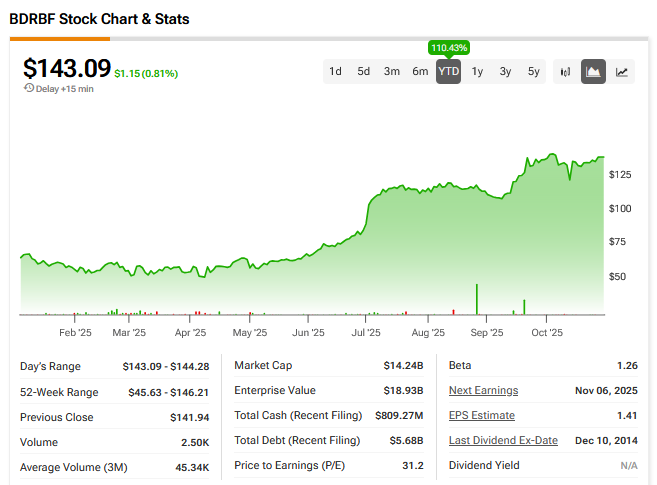Click the Last Dividend Ex-Date link
Image resolution: width=657 pixels, height=485 pixels.
tap(503, 440)
